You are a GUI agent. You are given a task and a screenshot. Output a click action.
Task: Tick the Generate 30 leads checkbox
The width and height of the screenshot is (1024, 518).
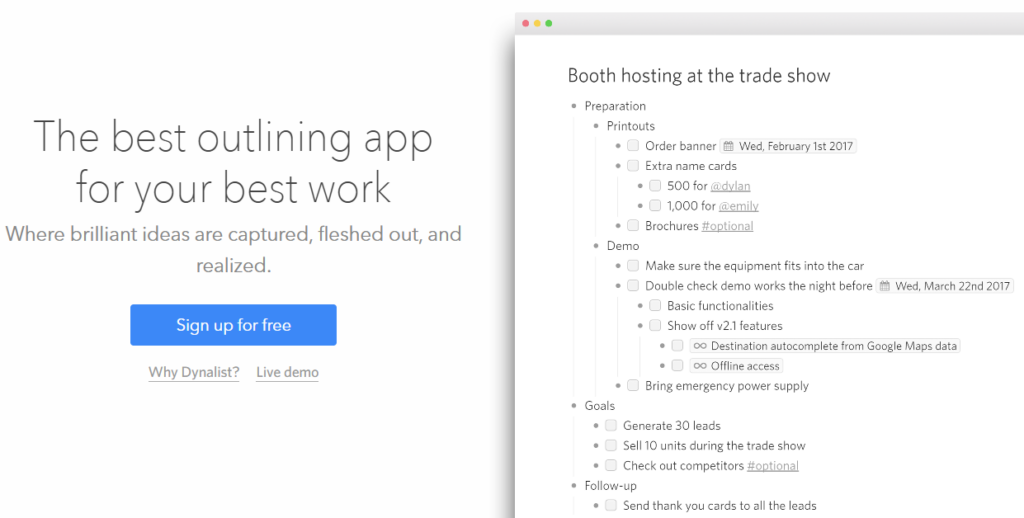point(611,426)
